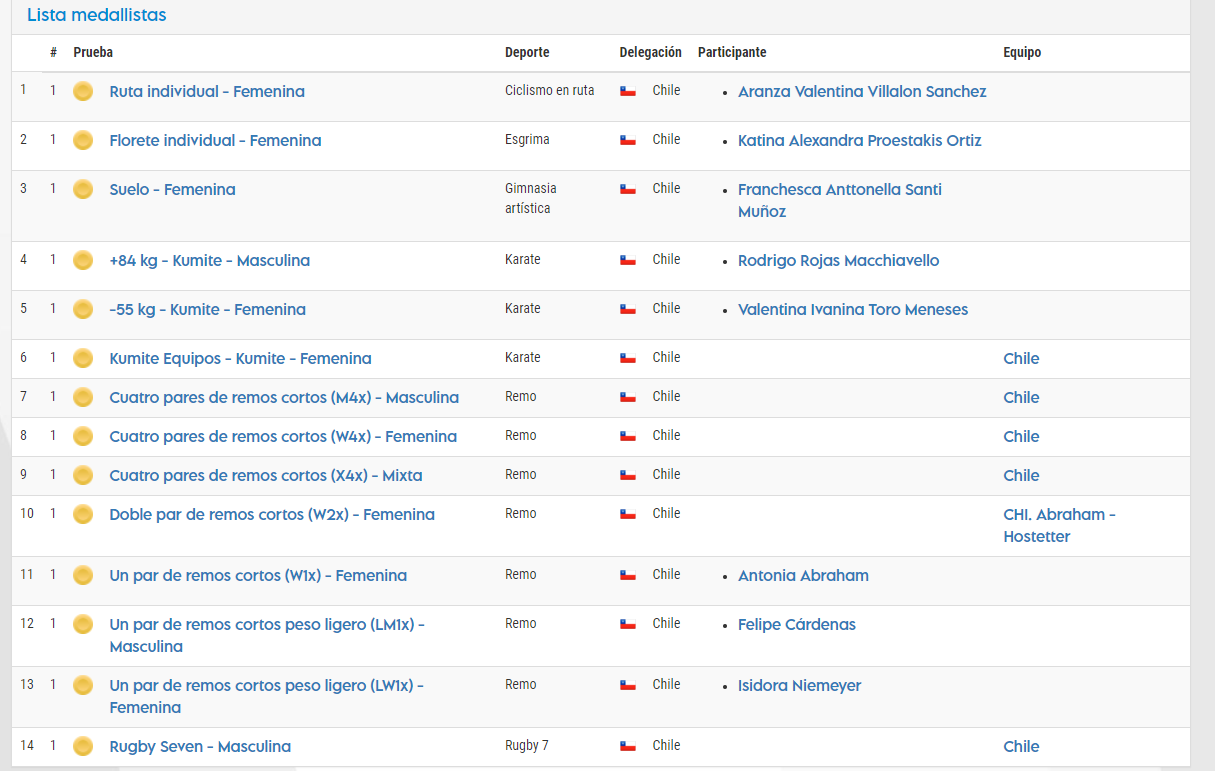
Task: Click the gold medal icon for Rugby Seven
Action: [x=83, y=746]
